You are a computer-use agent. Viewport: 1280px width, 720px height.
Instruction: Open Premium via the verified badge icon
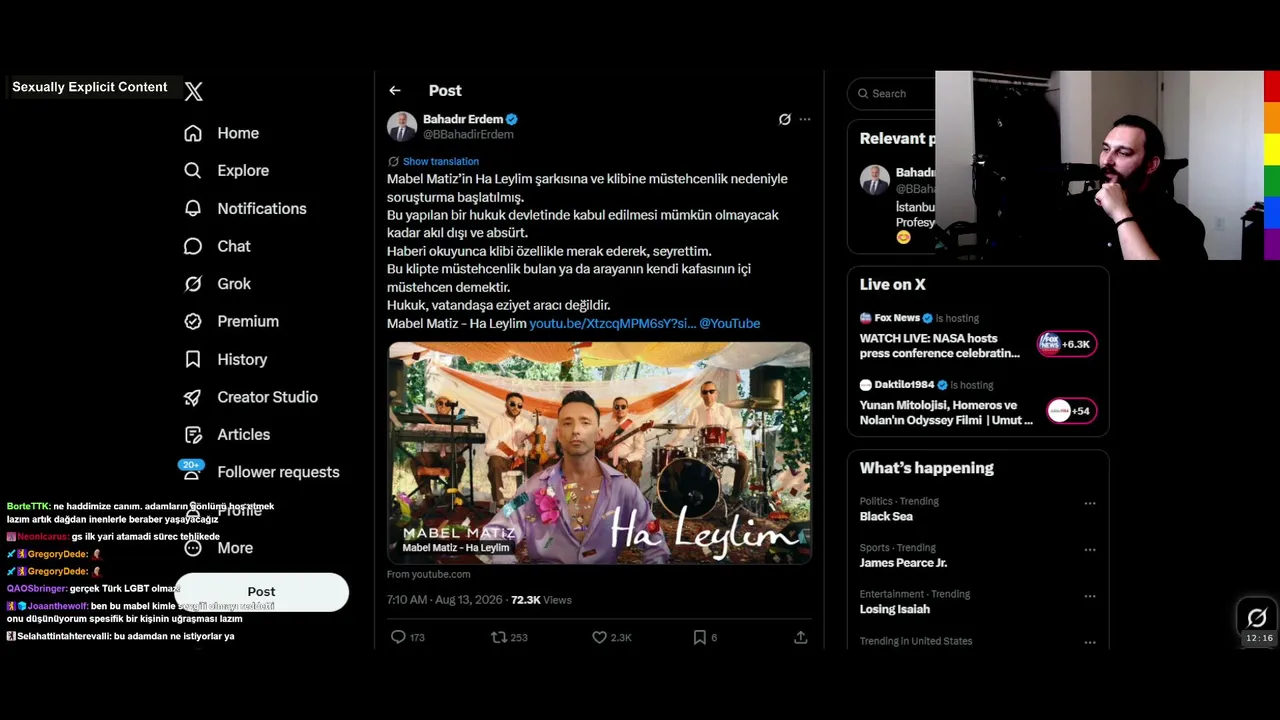[193, 321]
